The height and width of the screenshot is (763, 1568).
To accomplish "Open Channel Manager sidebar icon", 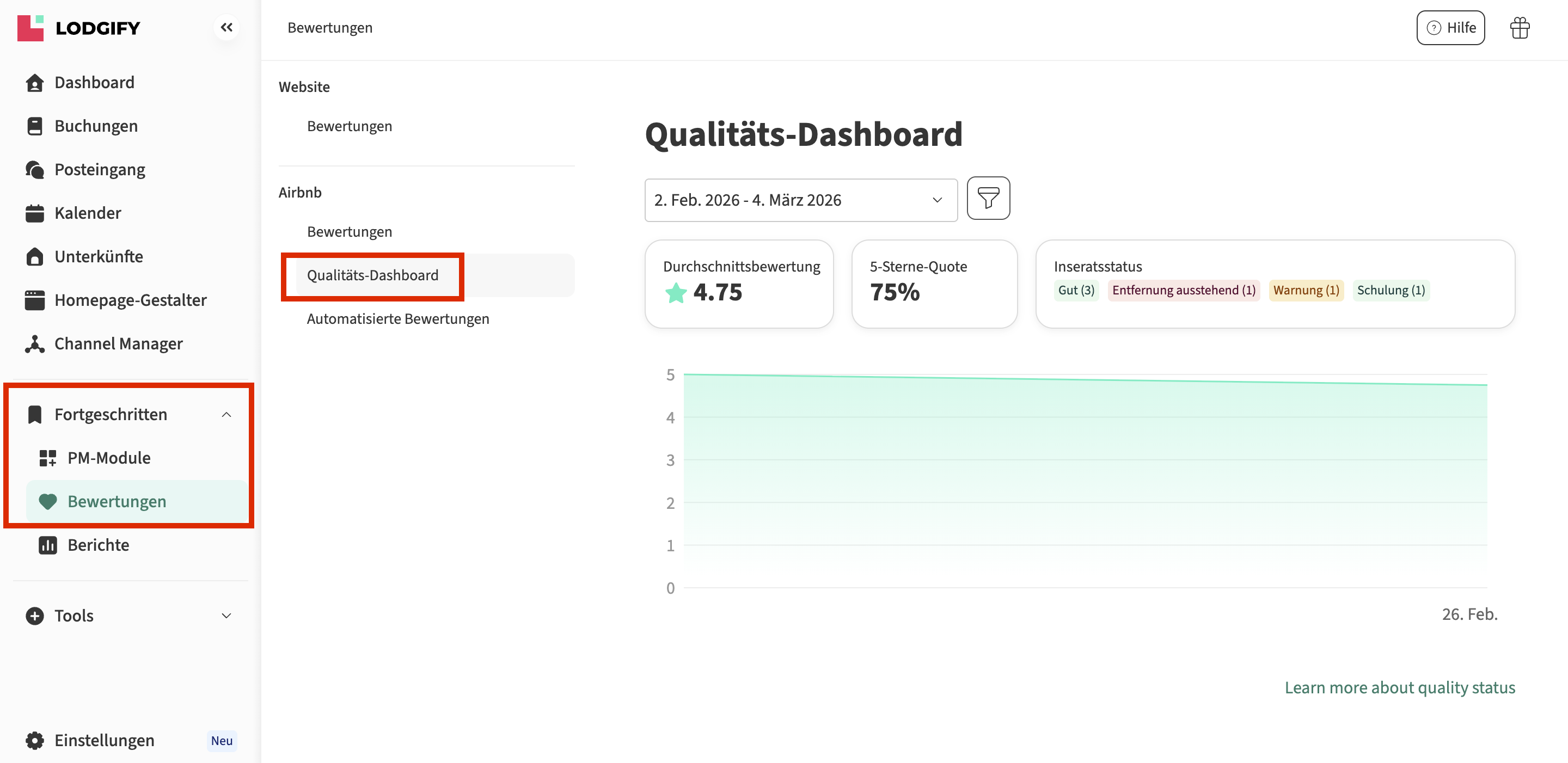I will 35,344.
